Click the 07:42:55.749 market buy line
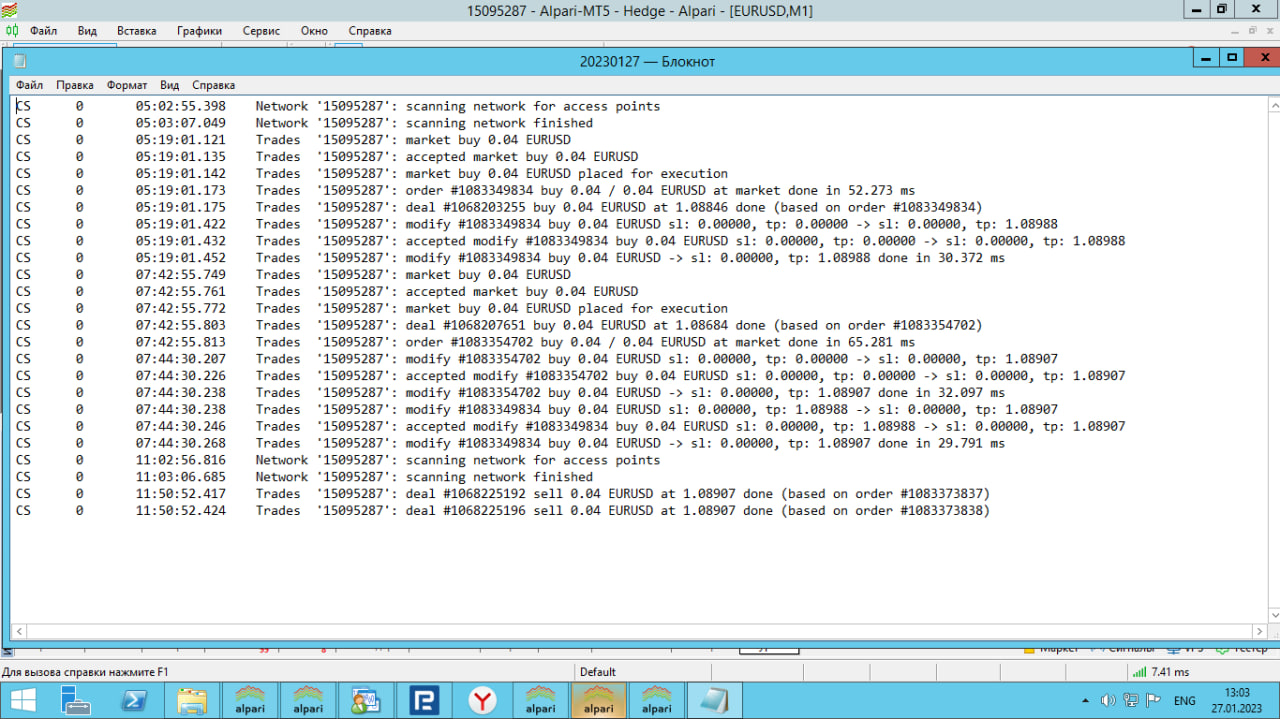1280x719 pixels. [293, 274]
